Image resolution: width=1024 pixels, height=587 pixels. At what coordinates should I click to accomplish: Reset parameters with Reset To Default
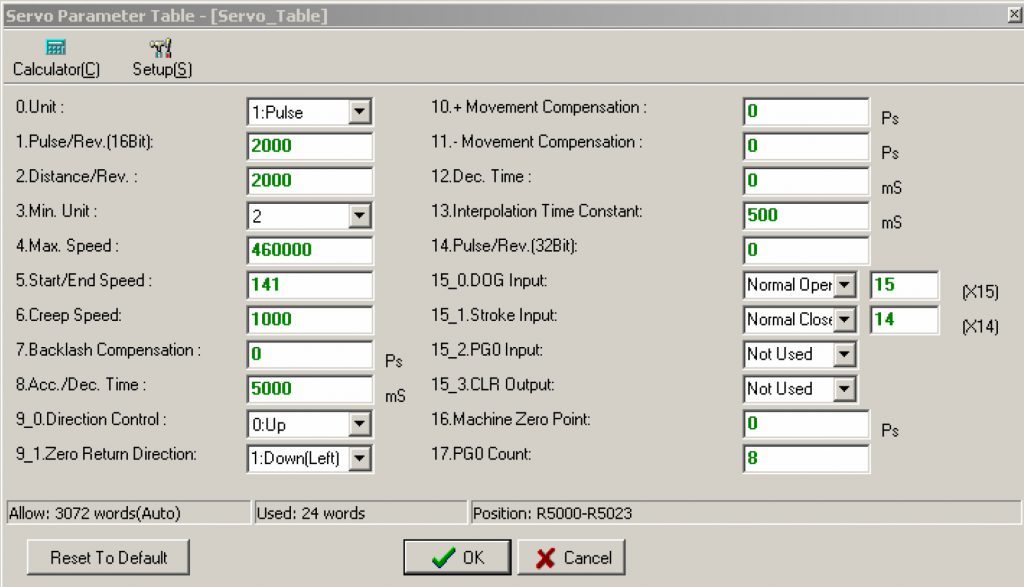[x=108, y=557]
